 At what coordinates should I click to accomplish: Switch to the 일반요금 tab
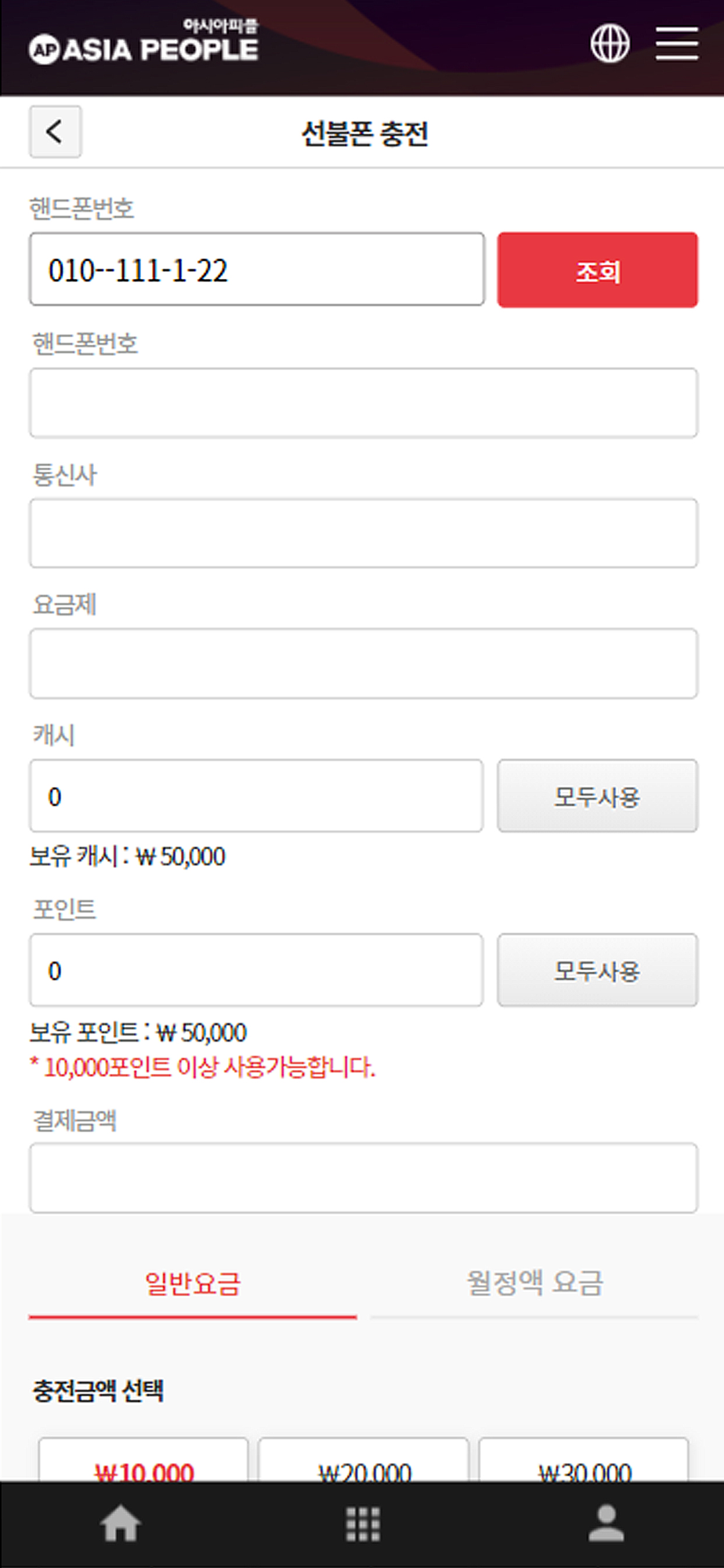193,1284
